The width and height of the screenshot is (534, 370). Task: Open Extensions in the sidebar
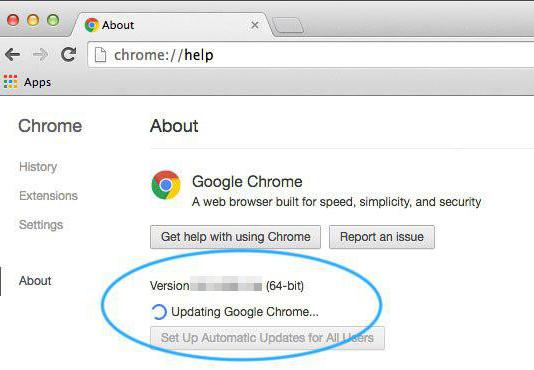coord(48,196)
